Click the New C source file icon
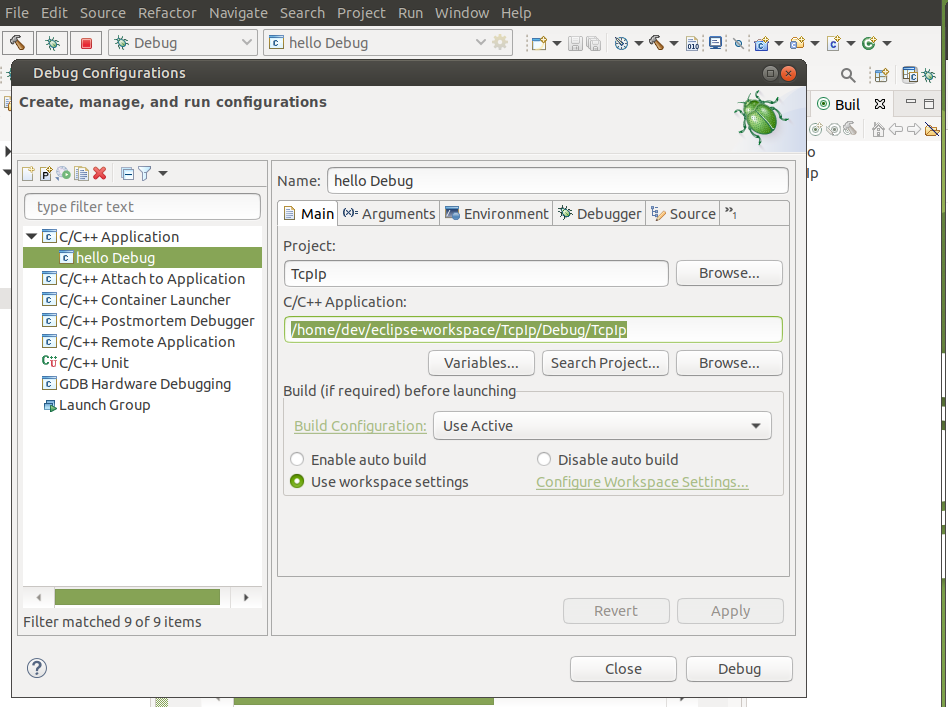This screenshot has width=948, height=707. [x=834, y=43]
